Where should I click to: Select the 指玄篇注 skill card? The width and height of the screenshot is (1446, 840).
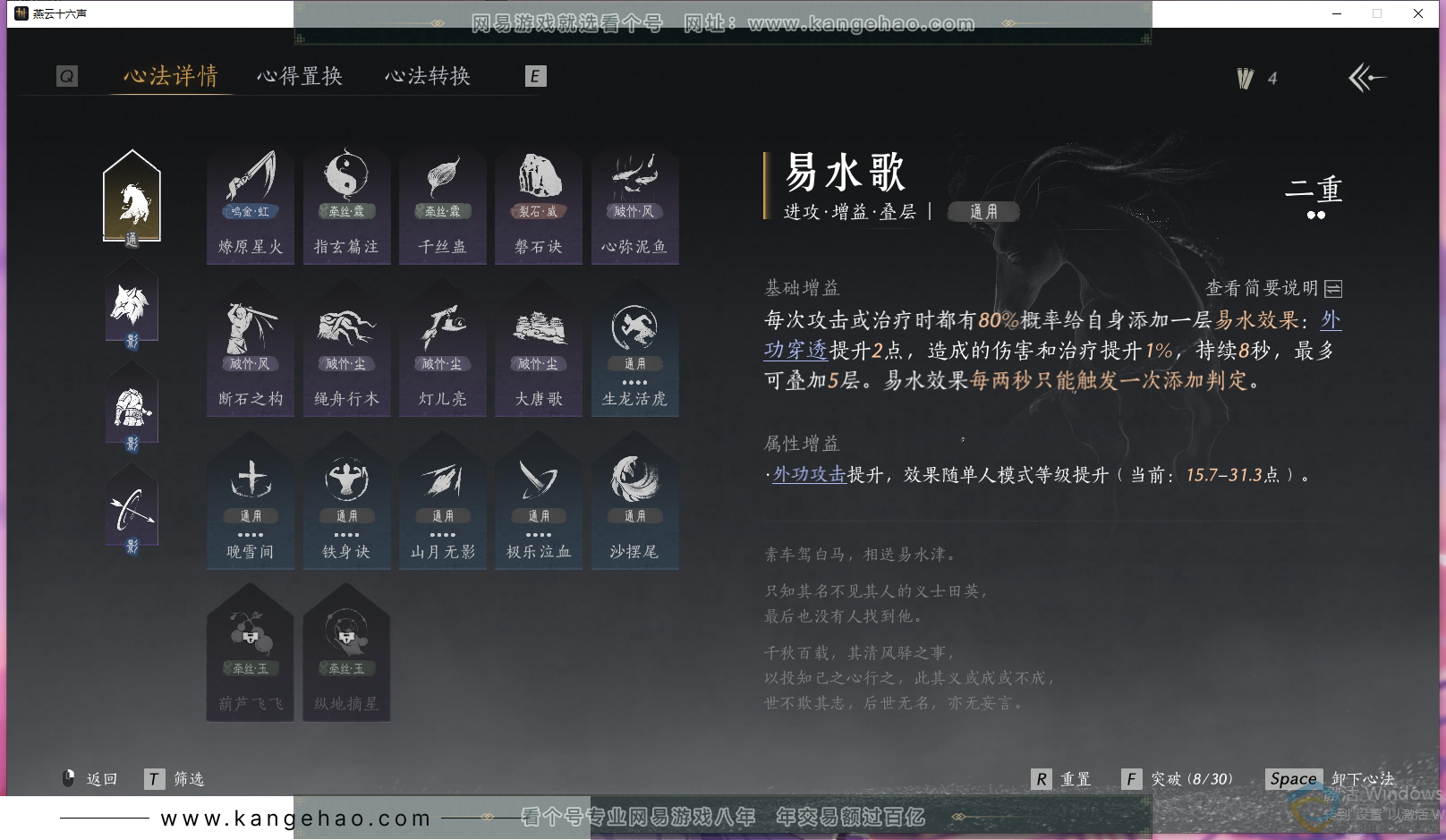(x=346, y=207)
